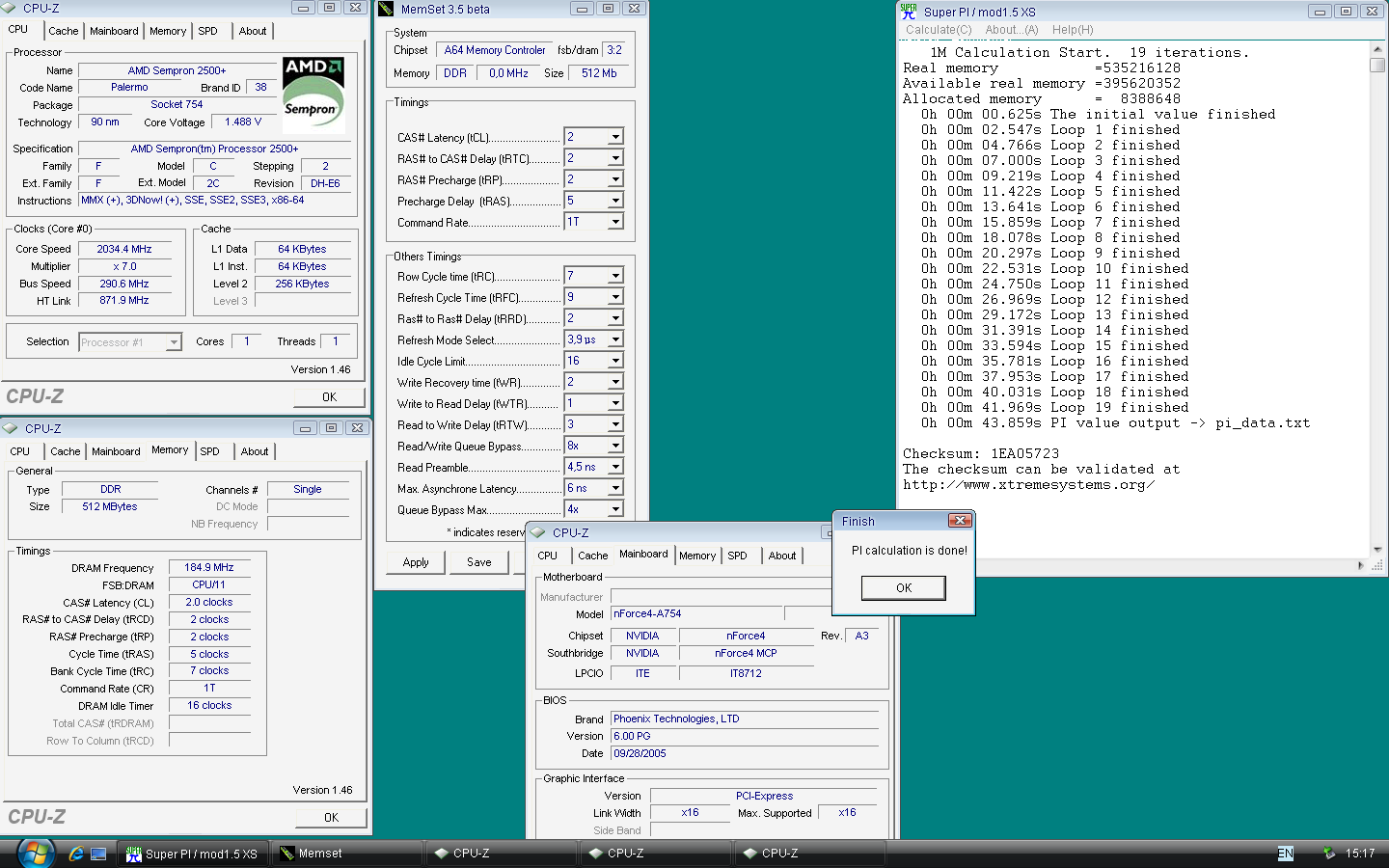Open Precharge Delay (tRAS) dropdown
Image resolution: width=1389 pixels, height=868 pixels.
click(x=615, y=201)
